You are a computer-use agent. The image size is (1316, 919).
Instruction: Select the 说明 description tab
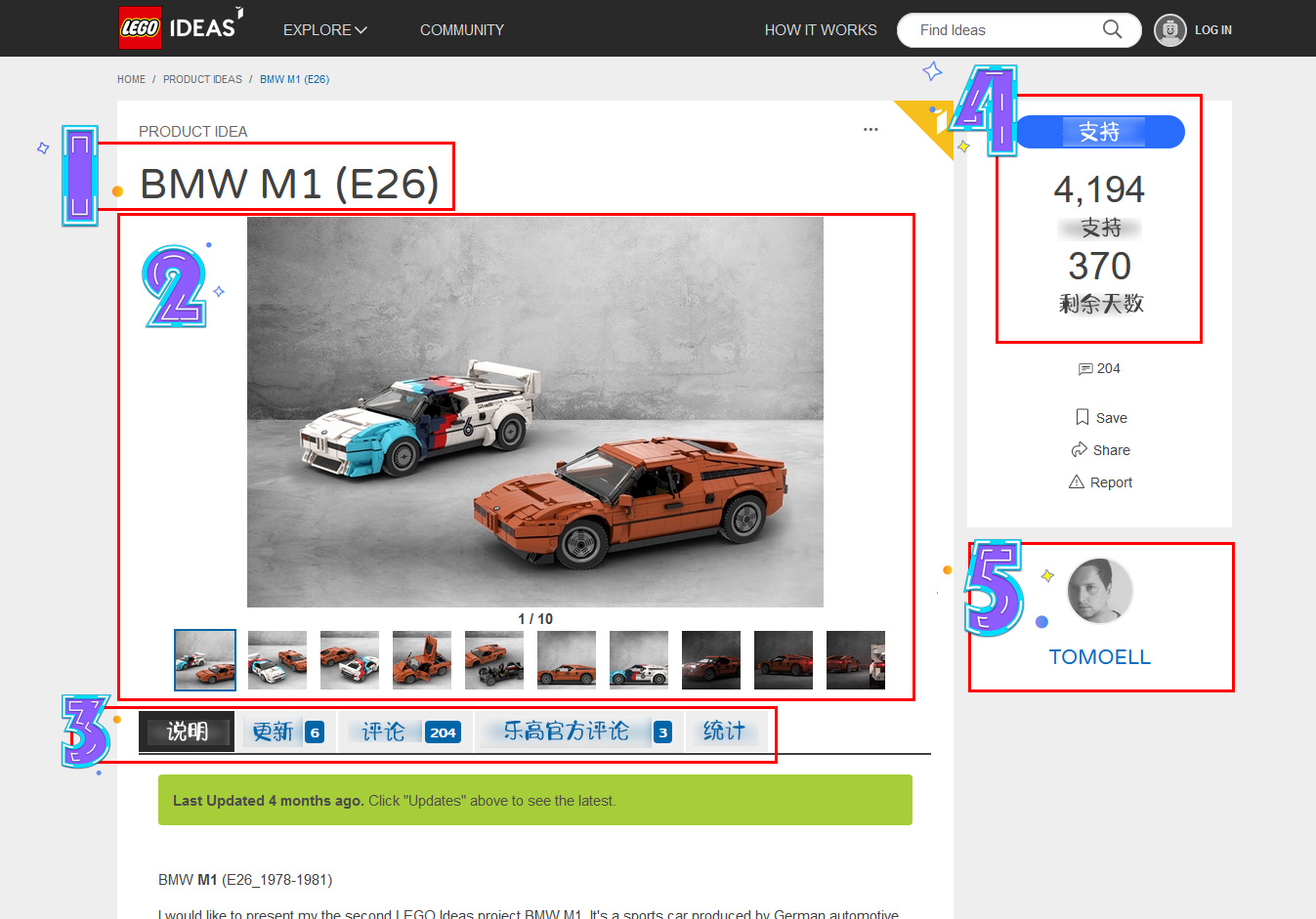tap(187, 731)
